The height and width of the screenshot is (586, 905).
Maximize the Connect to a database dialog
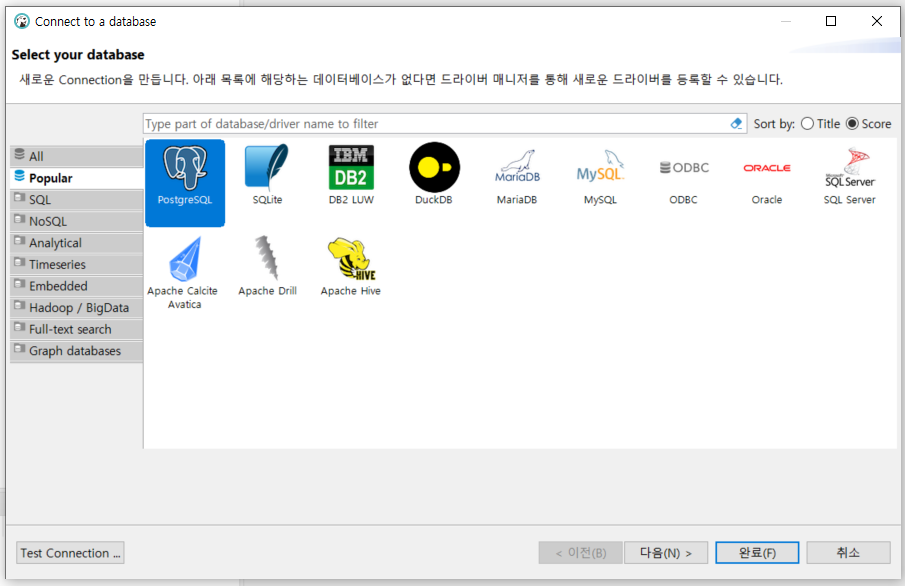(831, 21)
